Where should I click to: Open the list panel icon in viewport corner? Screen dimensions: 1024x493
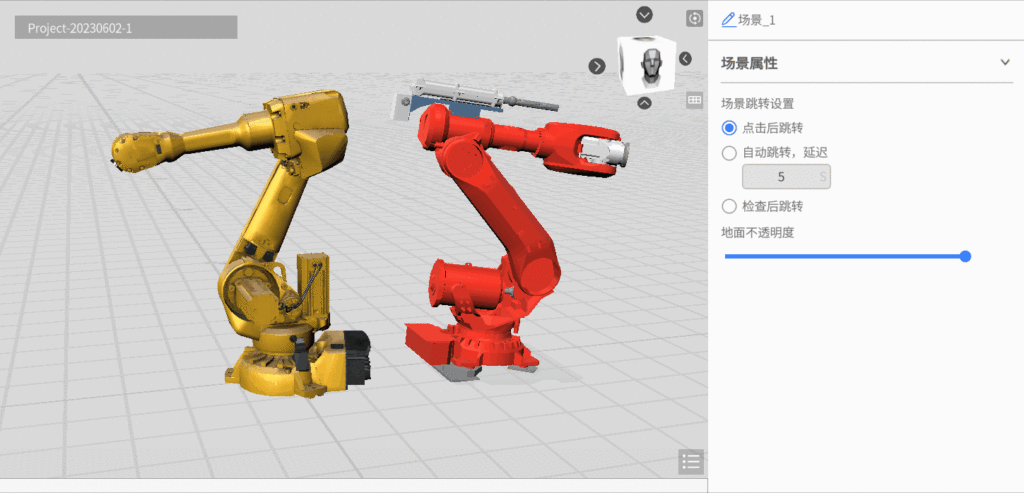click(x=690, y=461)
